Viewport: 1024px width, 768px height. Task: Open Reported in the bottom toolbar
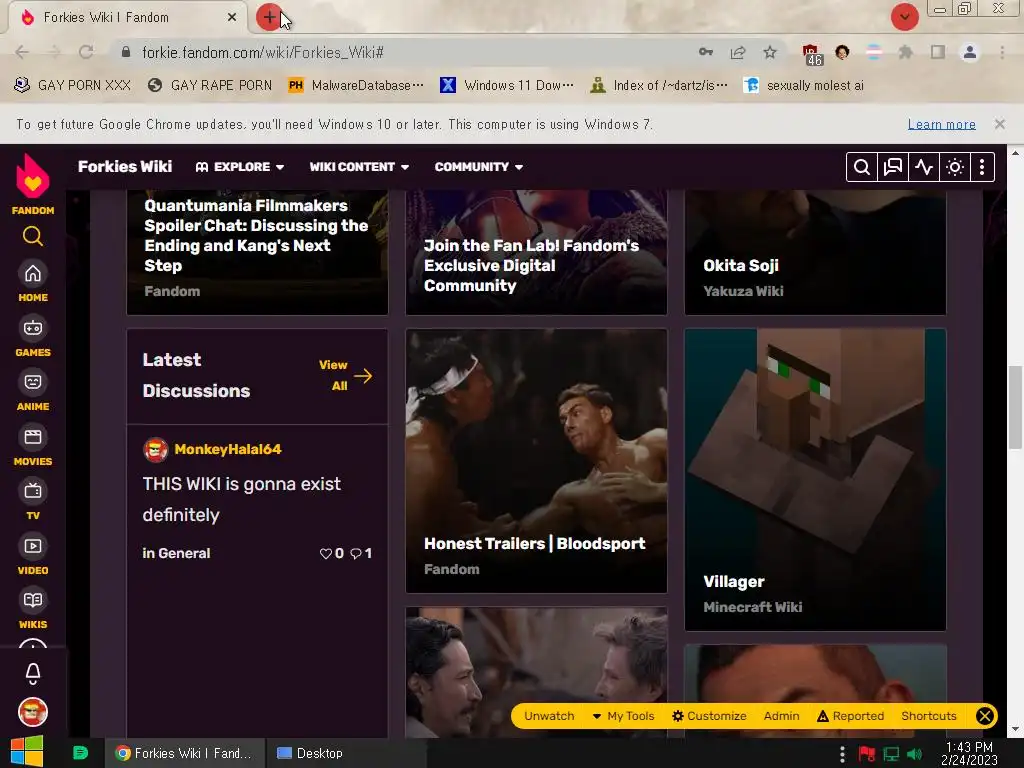click(850, 716)
